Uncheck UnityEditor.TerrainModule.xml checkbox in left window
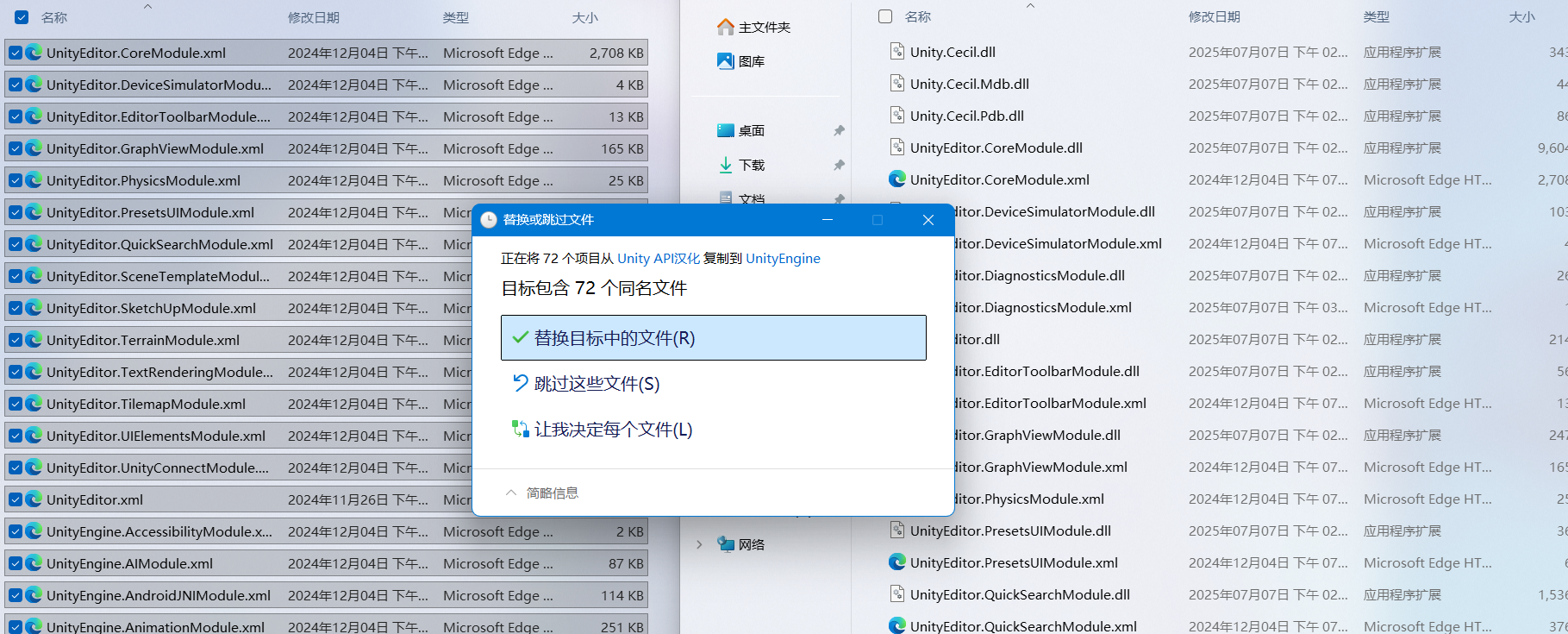1568x634 pixels. [16, 340]
